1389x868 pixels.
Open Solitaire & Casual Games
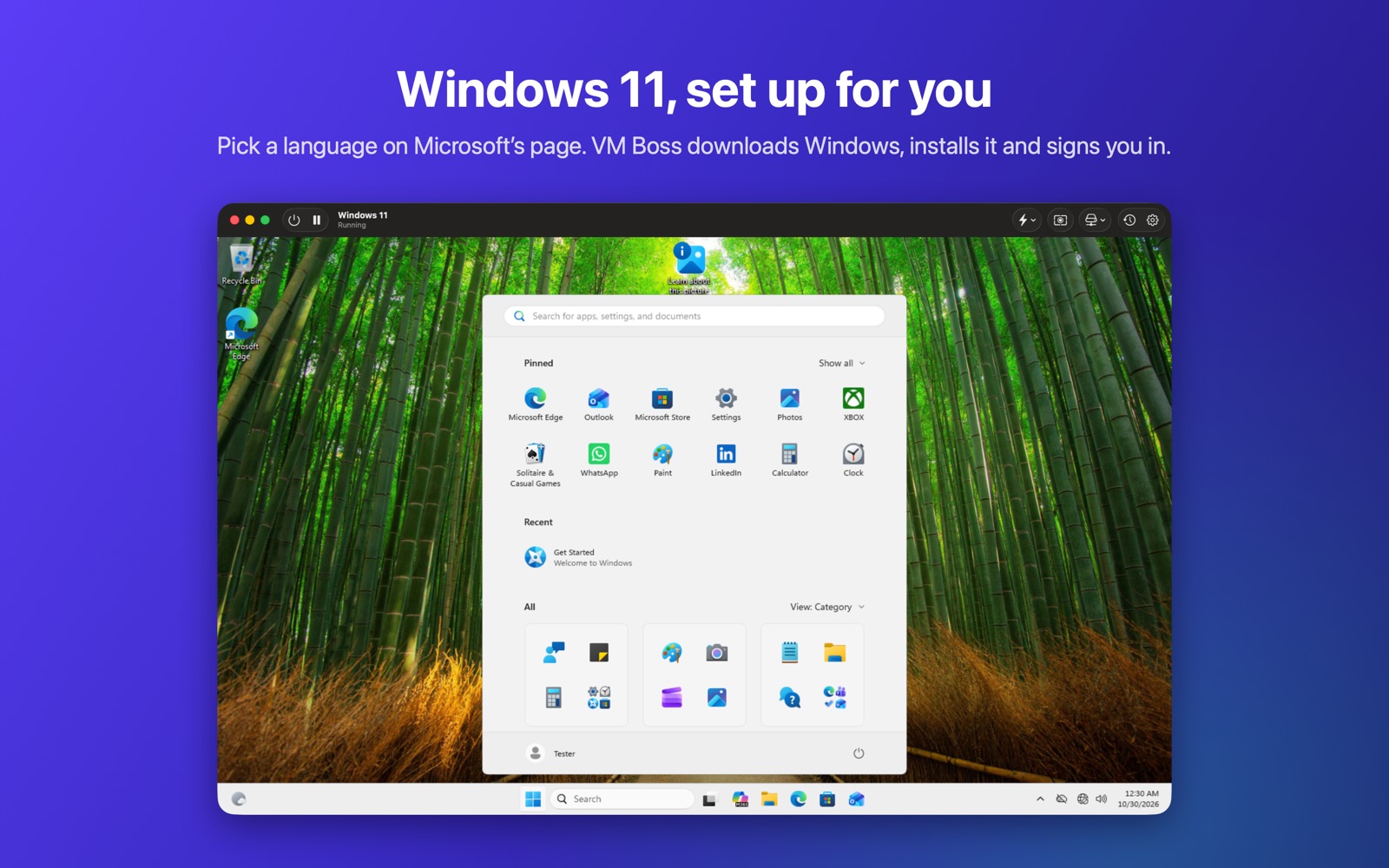536,465
